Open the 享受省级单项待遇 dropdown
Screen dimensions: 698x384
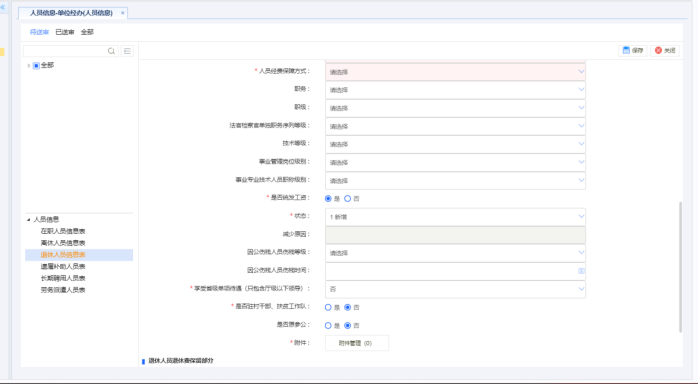click(455, 289)
